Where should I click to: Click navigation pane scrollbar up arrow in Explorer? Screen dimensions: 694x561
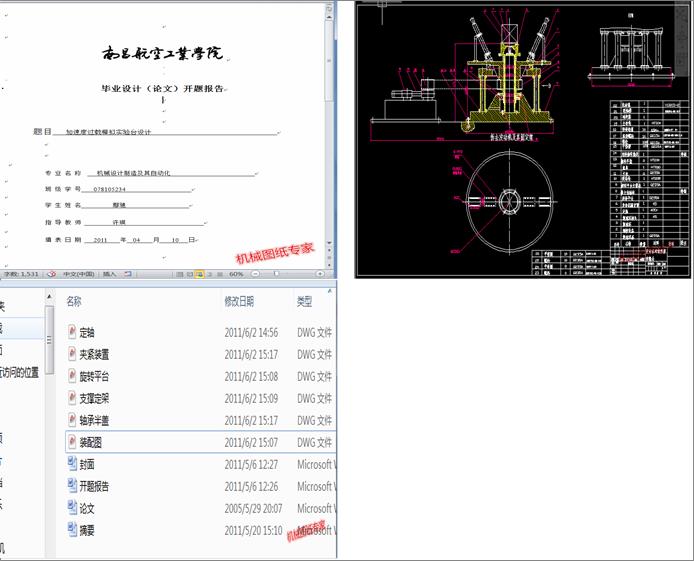(49, 296)
